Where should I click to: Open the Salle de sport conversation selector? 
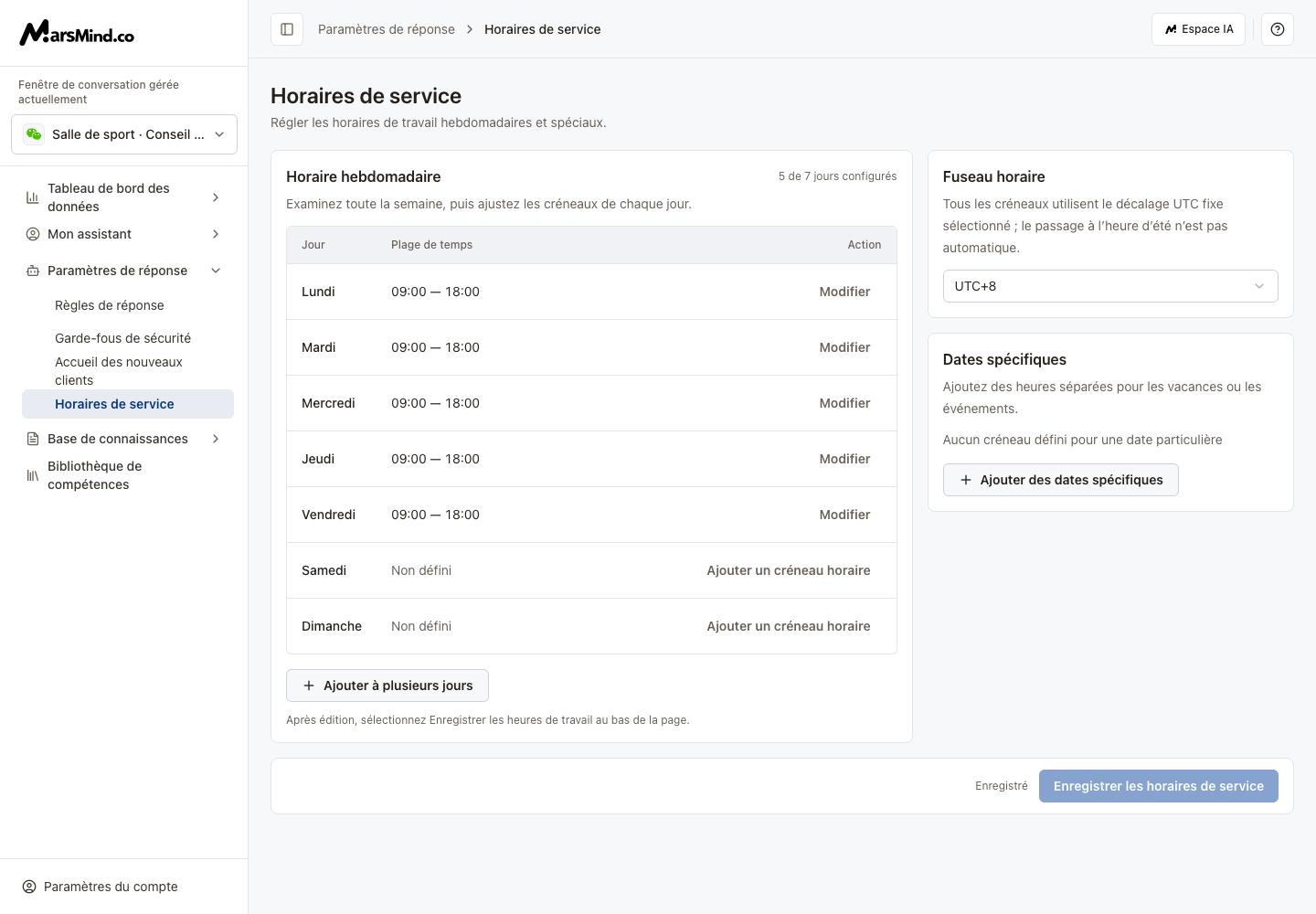tap(124, 134)
